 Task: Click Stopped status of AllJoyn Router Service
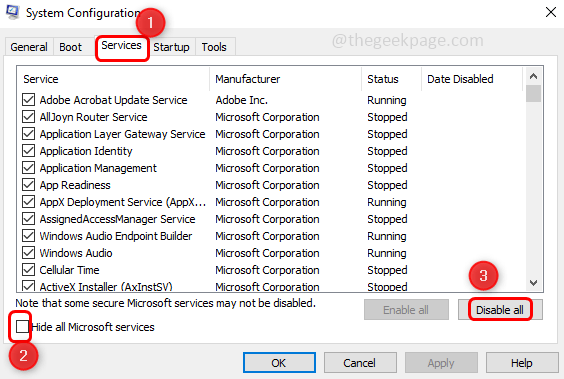coord(387,117)
